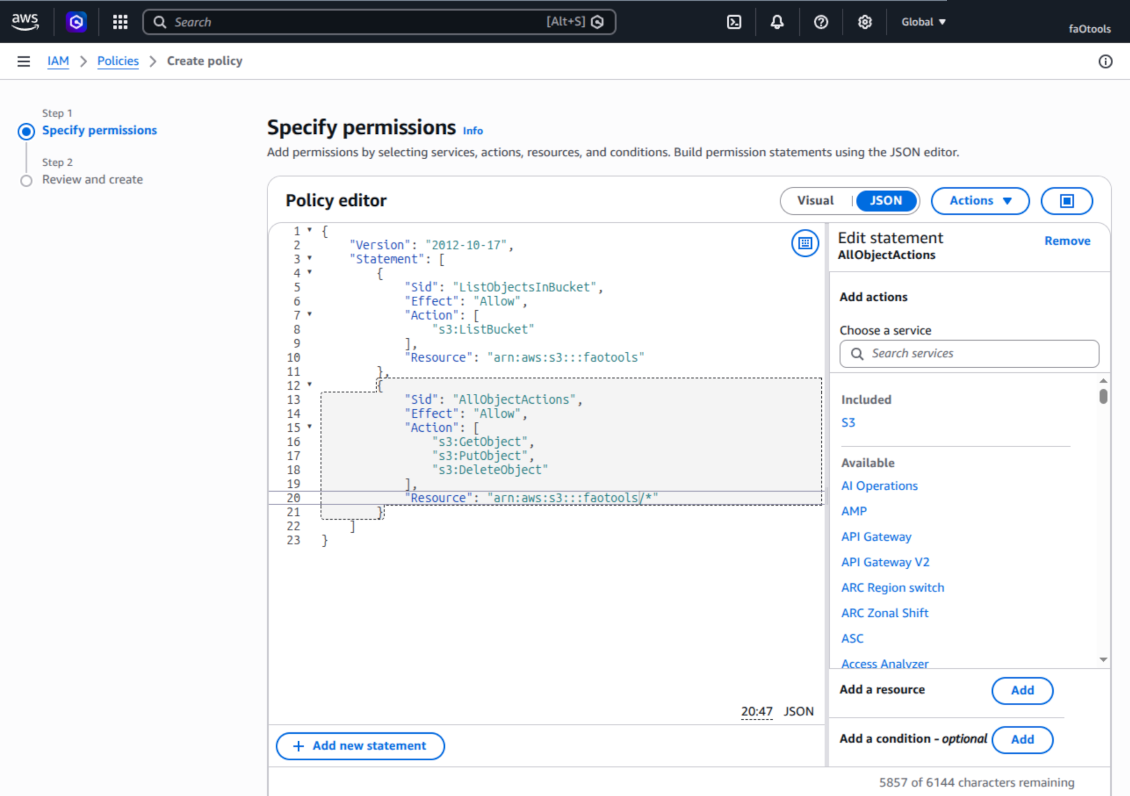This screenshot has height=796, width=1130.
Task: Click the services list scrollbar thumb
Action: point(1103,396)
